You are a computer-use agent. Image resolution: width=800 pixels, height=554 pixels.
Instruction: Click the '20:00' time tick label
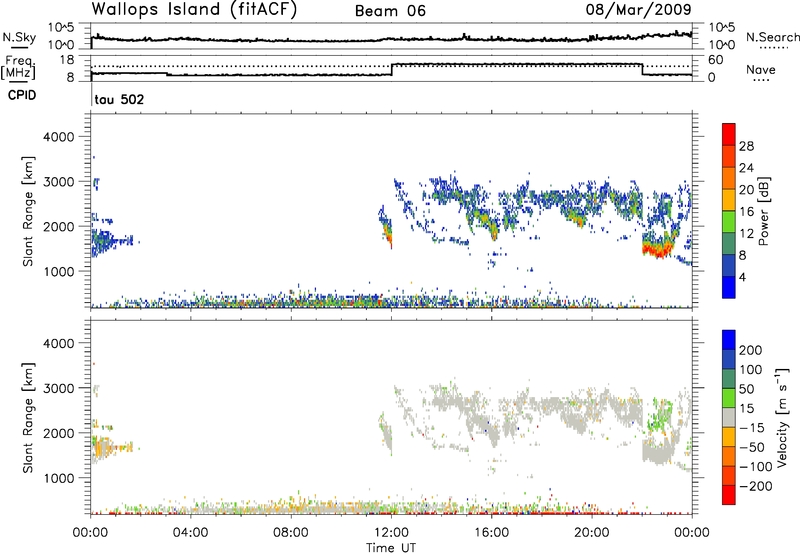tap(592, 533)
